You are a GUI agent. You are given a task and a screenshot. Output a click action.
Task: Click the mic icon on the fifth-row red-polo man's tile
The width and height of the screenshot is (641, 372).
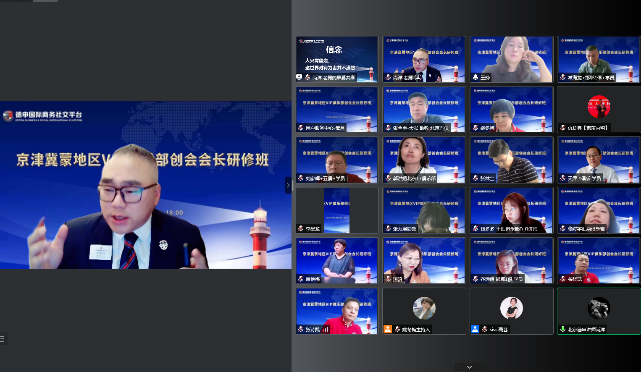pos(563,279)
